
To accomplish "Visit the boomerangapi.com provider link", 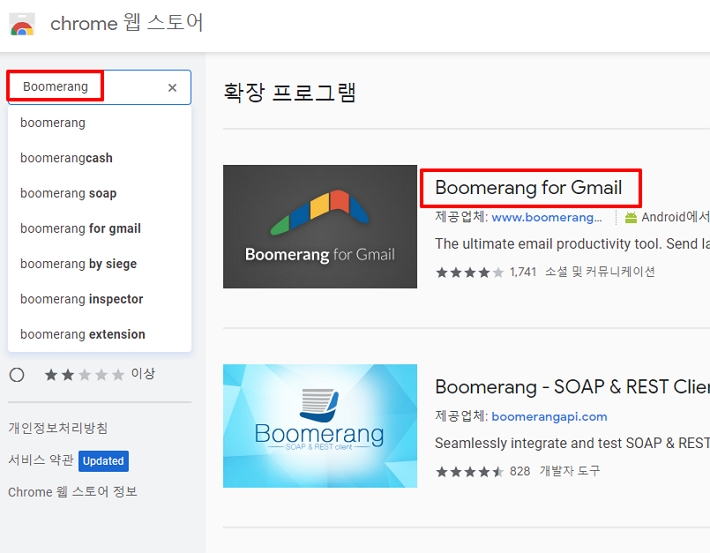I will pyautogui.click(x=549, y=417).
